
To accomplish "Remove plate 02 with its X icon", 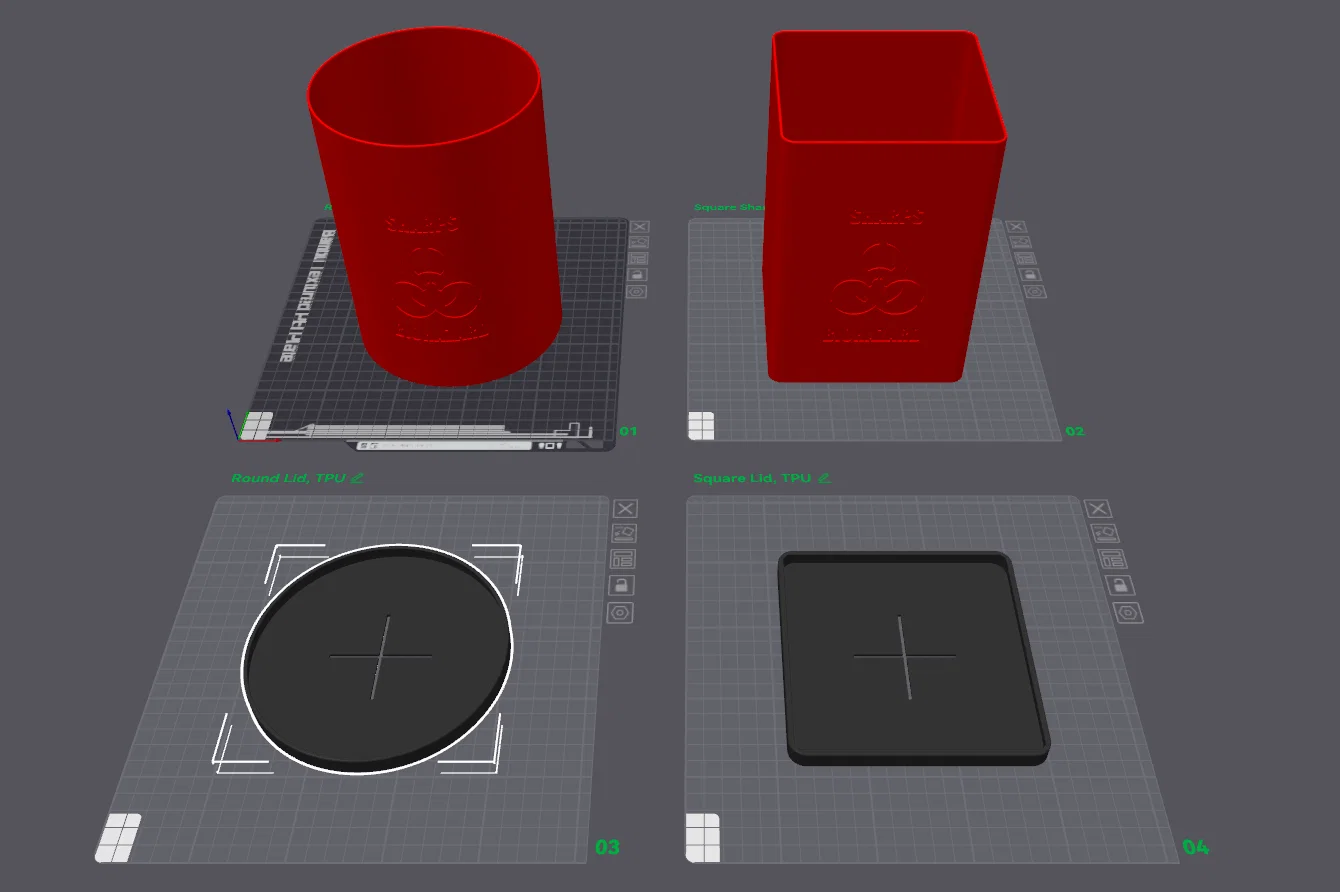I will click(x=1018, y=227).
